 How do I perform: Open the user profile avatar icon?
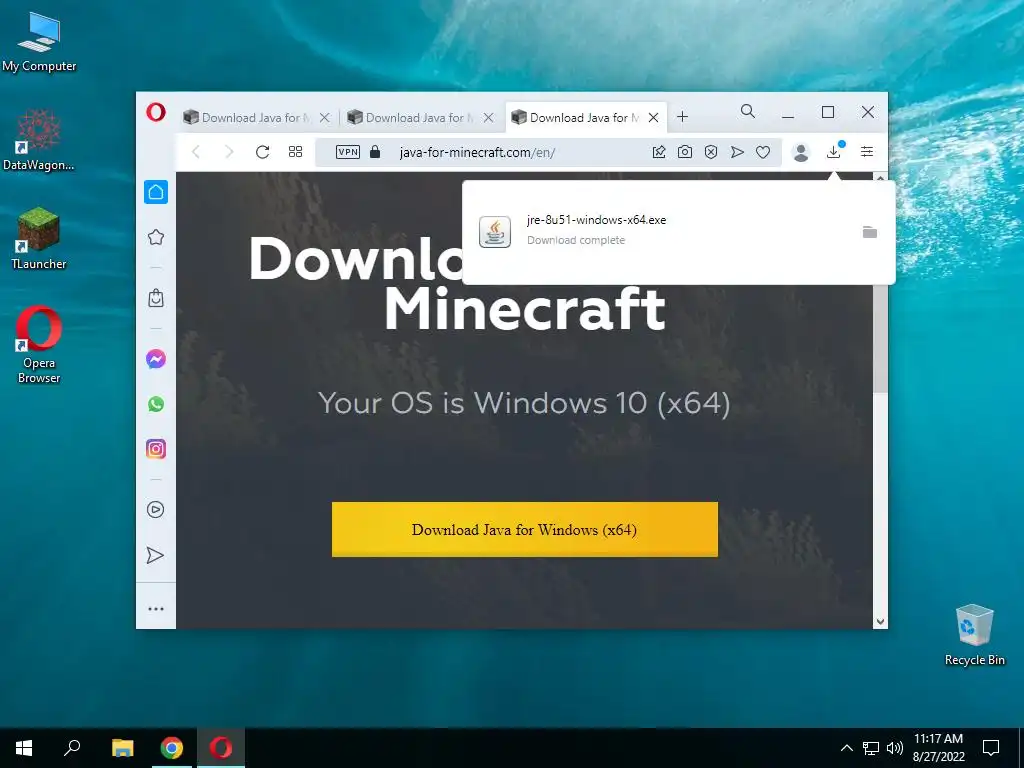click(x=801, y=152)
